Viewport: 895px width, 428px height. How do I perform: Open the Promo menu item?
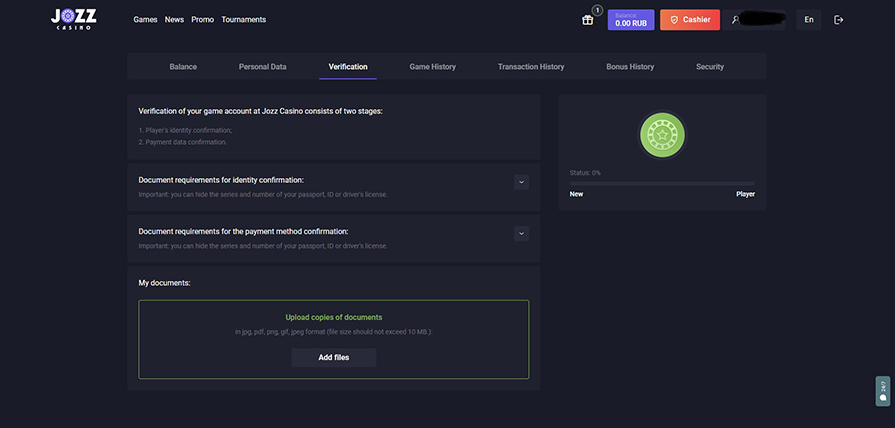(x=202, y=20)
